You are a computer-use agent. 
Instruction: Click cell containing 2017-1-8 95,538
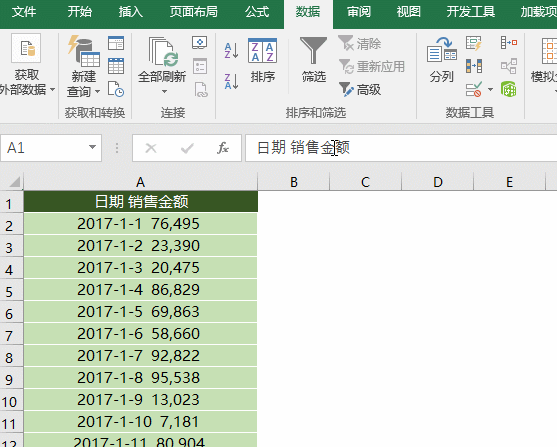point(141,378)
